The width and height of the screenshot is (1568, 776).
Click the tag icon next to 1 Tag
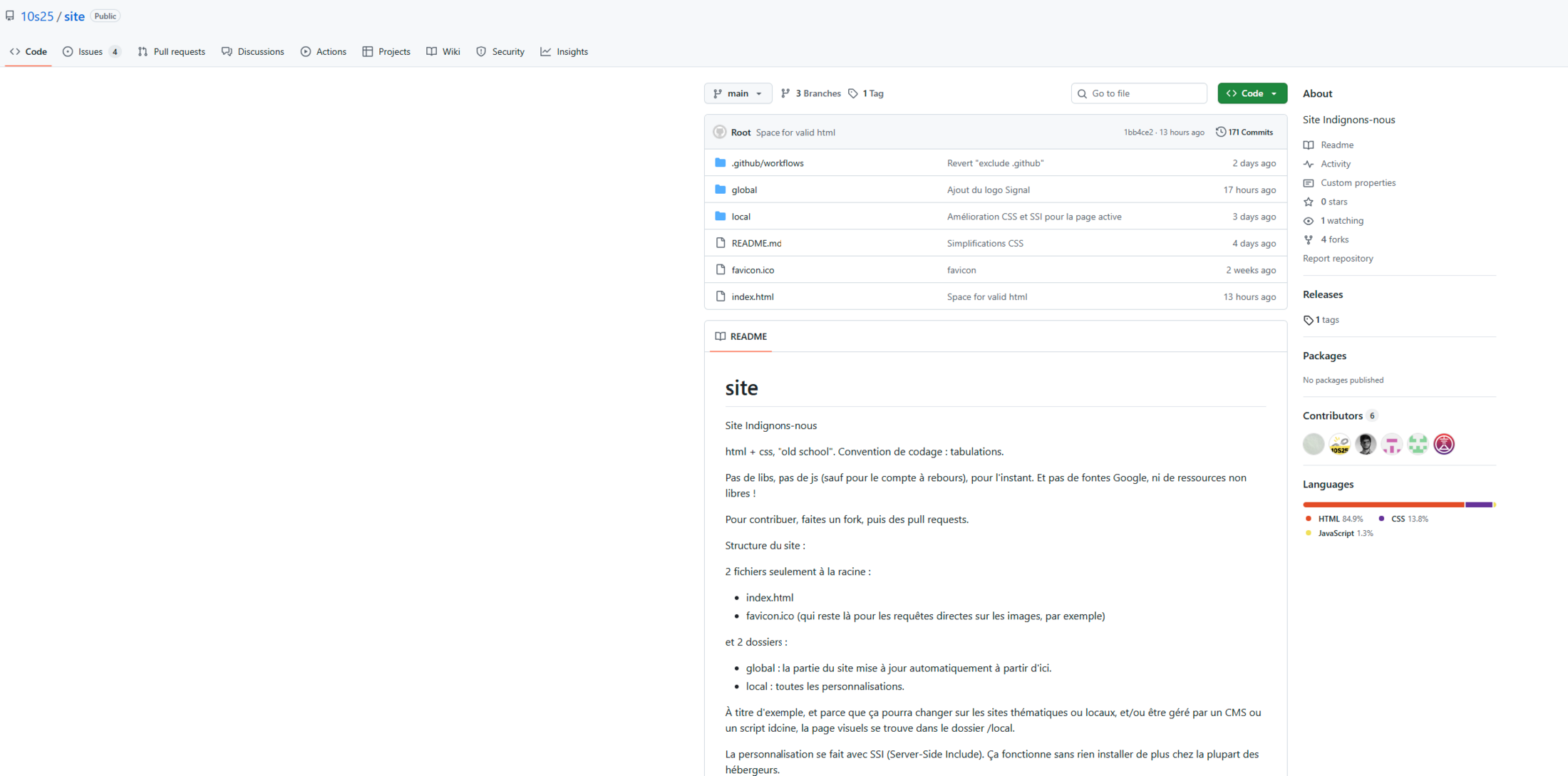coord(853,93)
